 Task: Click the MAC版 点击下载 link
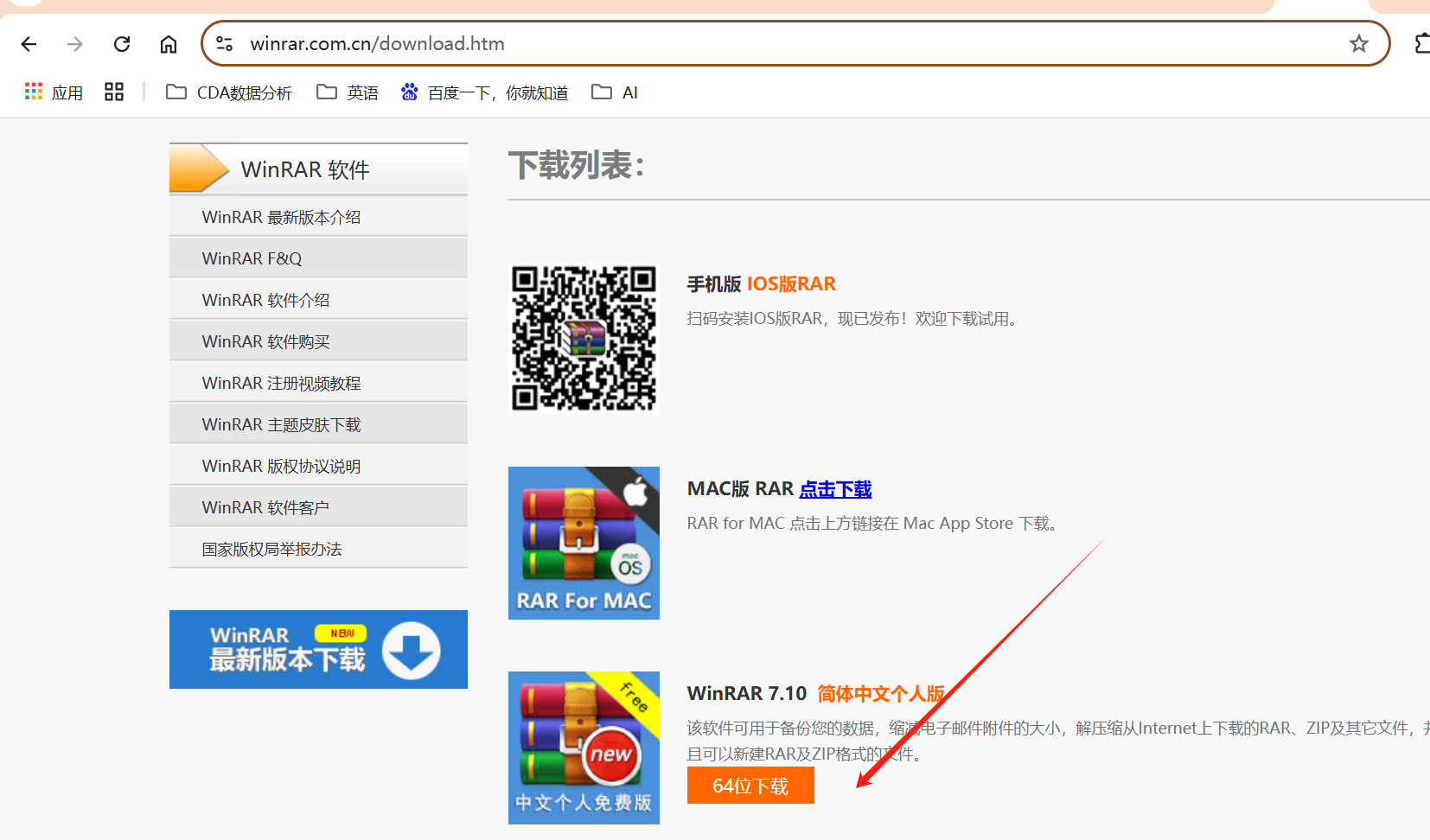(x=835, y=489)
